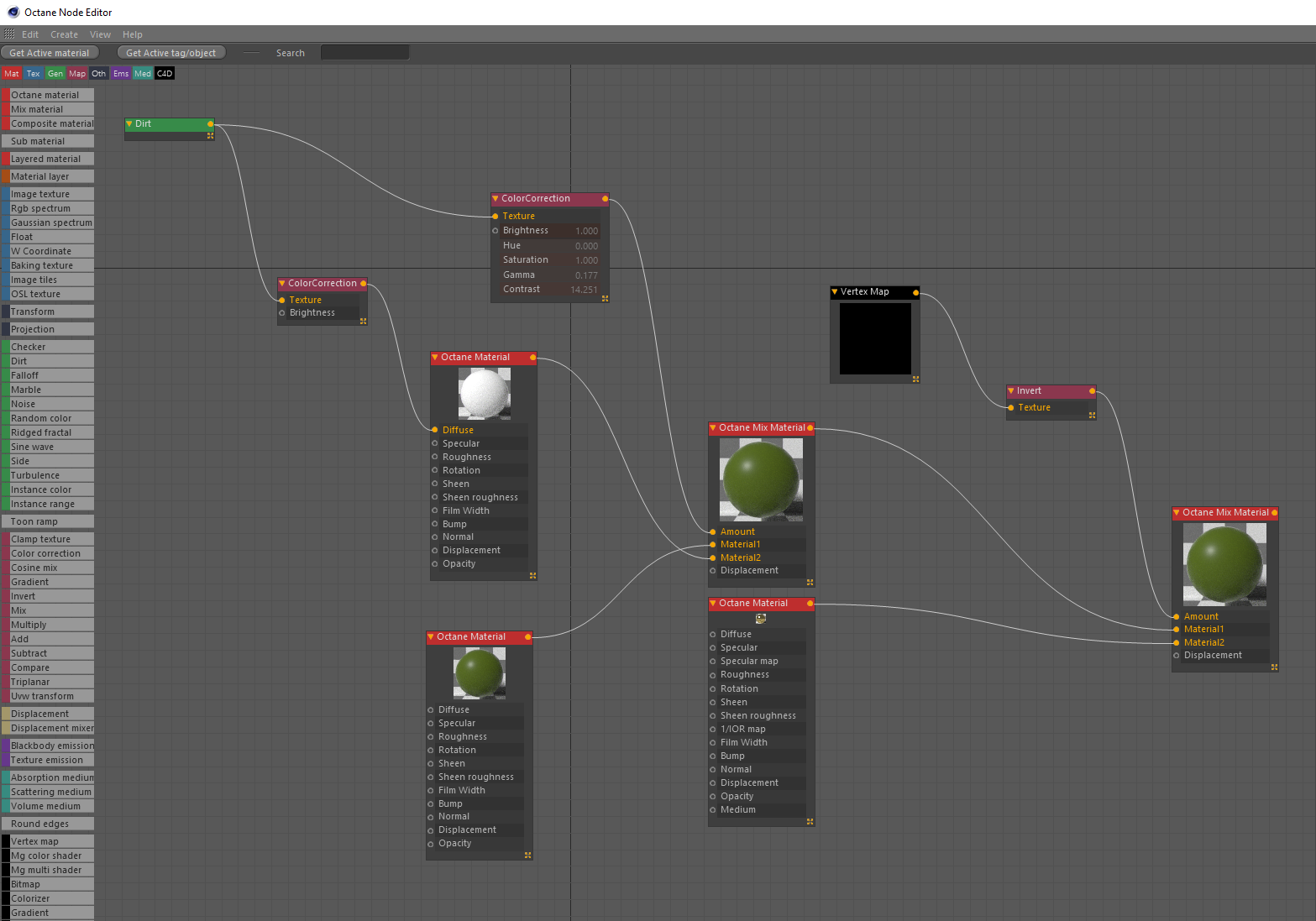
Task: Toggle the Oth node category filter
Action: [x=99, y=74]
